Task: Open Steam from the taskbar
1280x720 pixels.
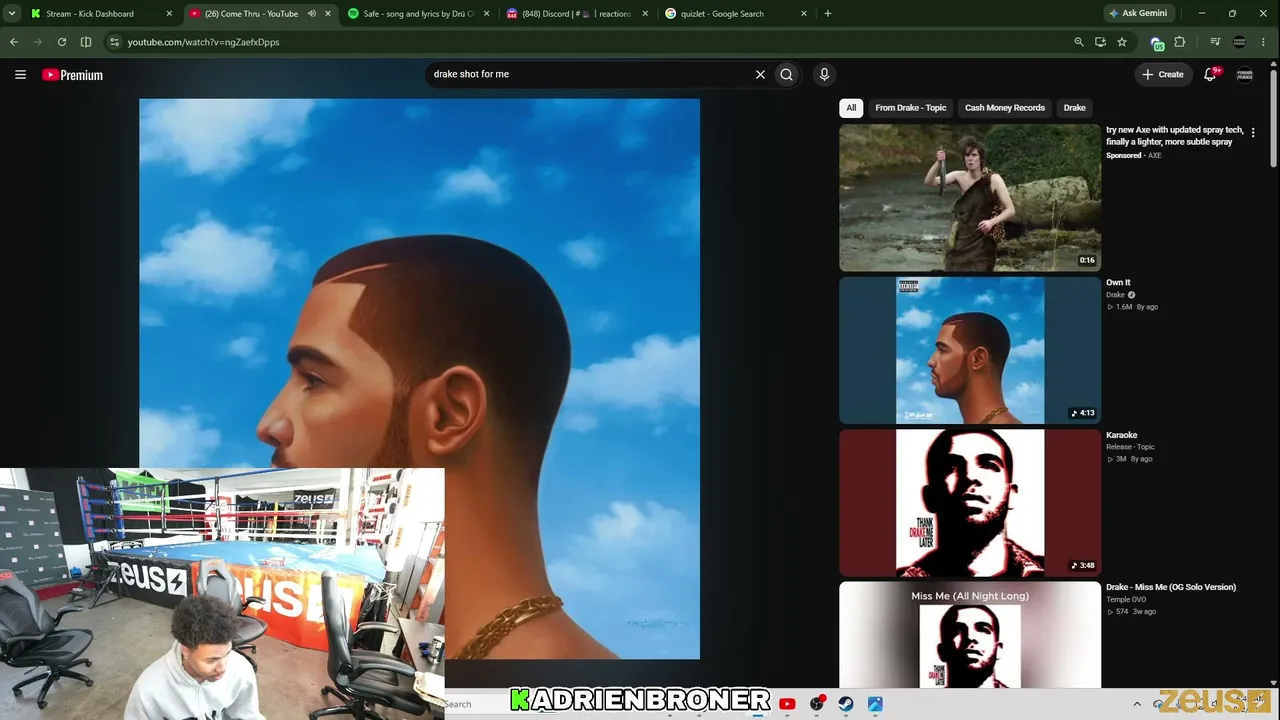Action: pyautogui.click(x=846, y=704)
